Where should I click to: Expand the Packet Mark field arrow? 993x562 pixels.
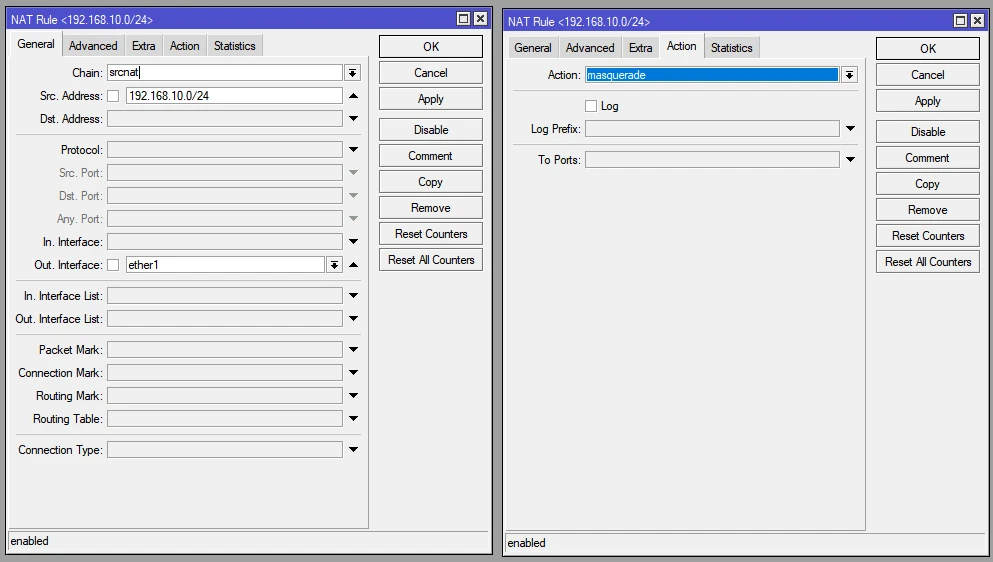click(x=353, y=350)
